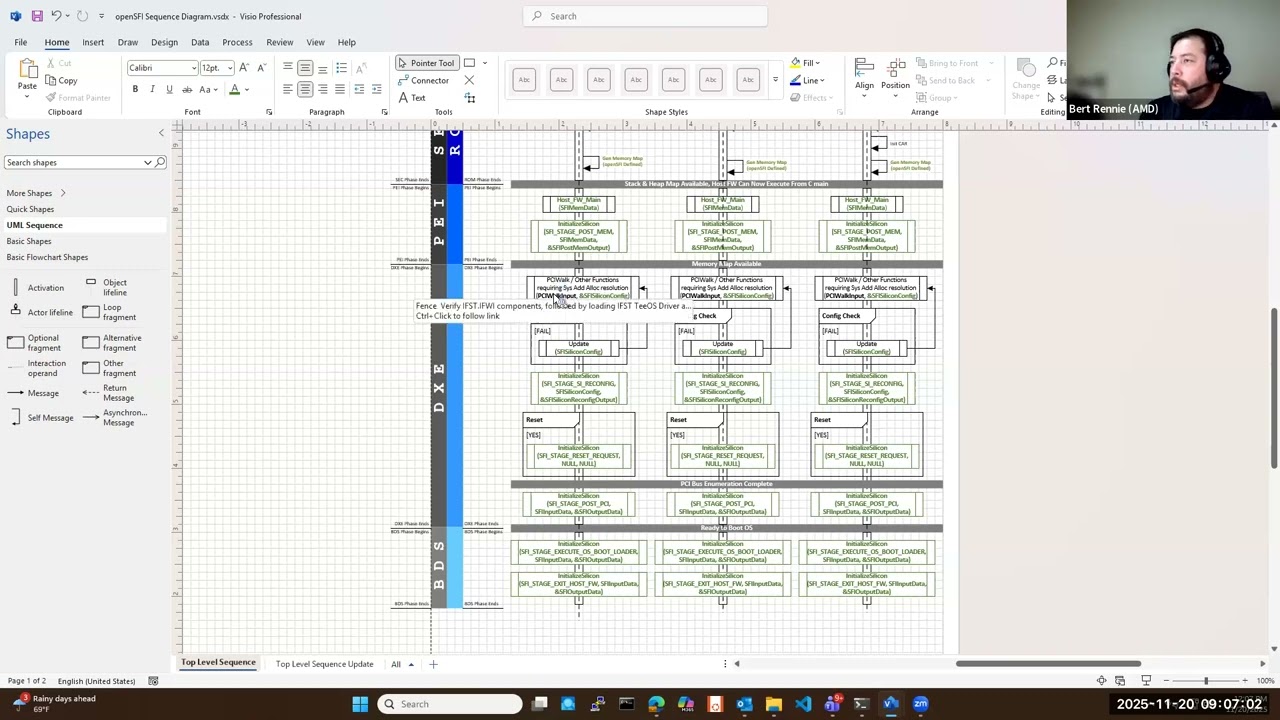
Task: Add a new page with plus button
Action: [433, 664]
